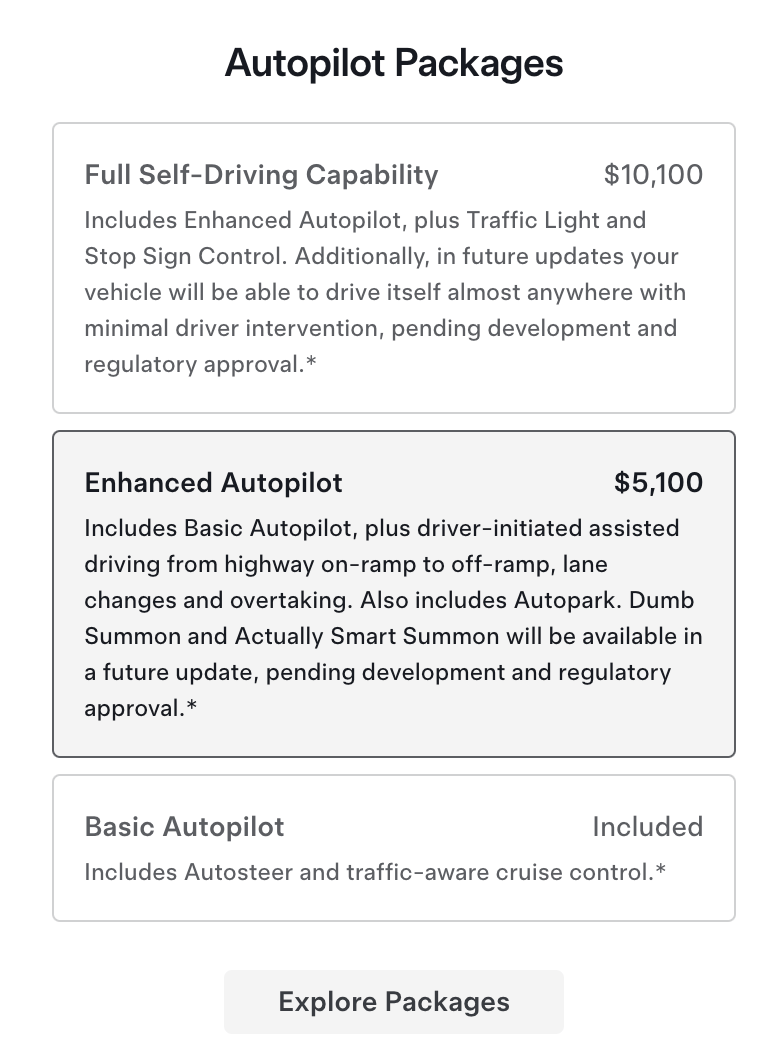The width and height of the screenshot is (758, 1058).
Task: Click the asterisk after Enhanced Autopilot's 'approval.'
Action: tap(192, 708)
